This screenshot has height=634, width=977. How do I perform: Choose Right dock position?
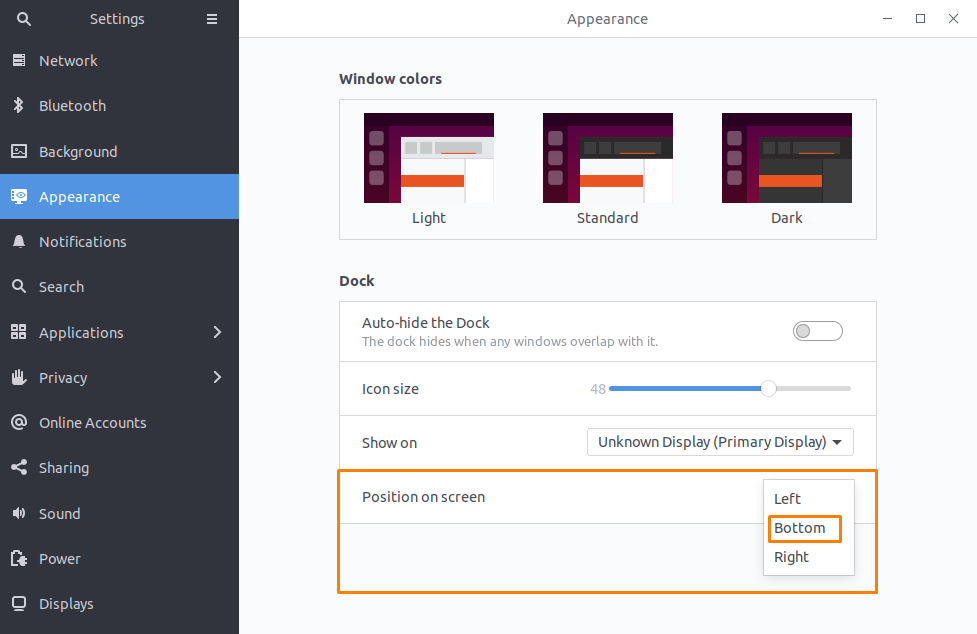coord(808,557)
